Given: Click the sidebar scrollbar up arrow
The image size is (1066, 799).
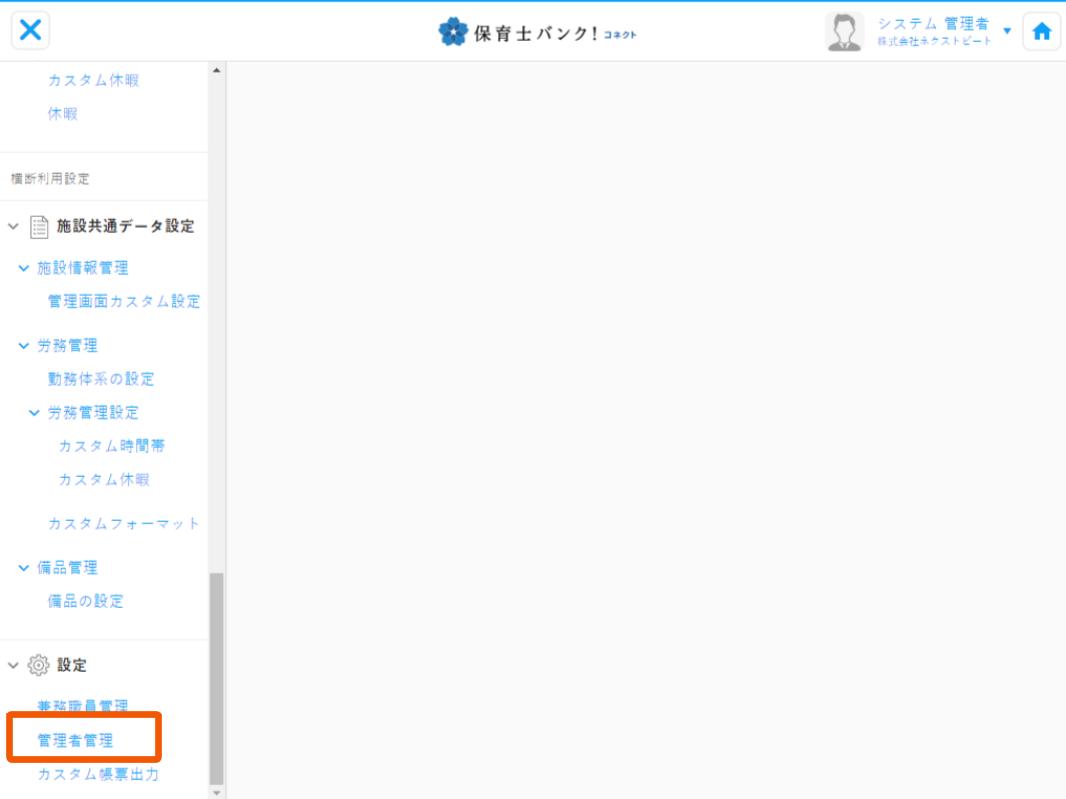Looking at the screenshot, I should click(x=217, y=70).
